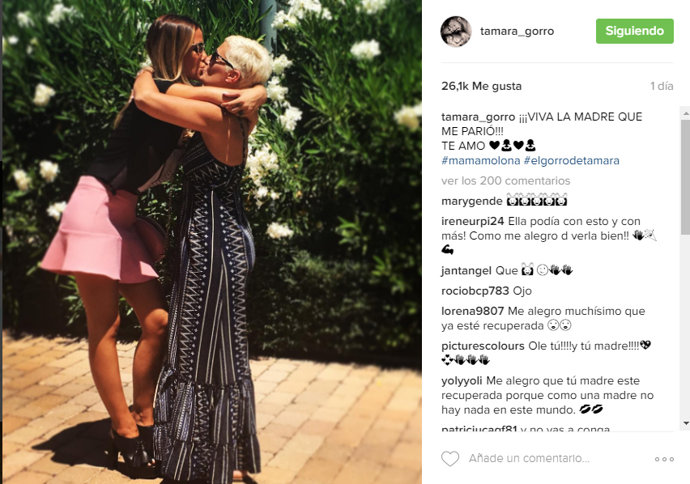Open jantangel's profile
This screenshot has width=690, height=484.
[x=466, y=271]
